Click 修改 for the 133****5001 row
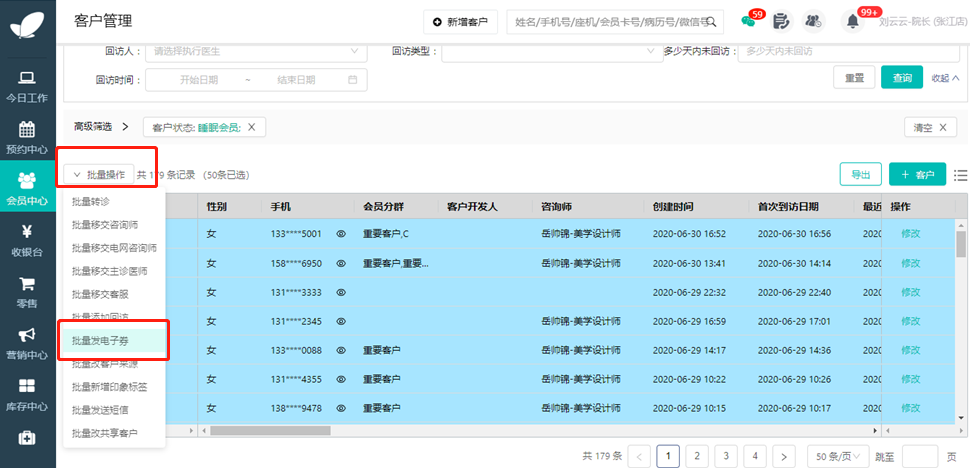The image size is (970, 468). 911,234
